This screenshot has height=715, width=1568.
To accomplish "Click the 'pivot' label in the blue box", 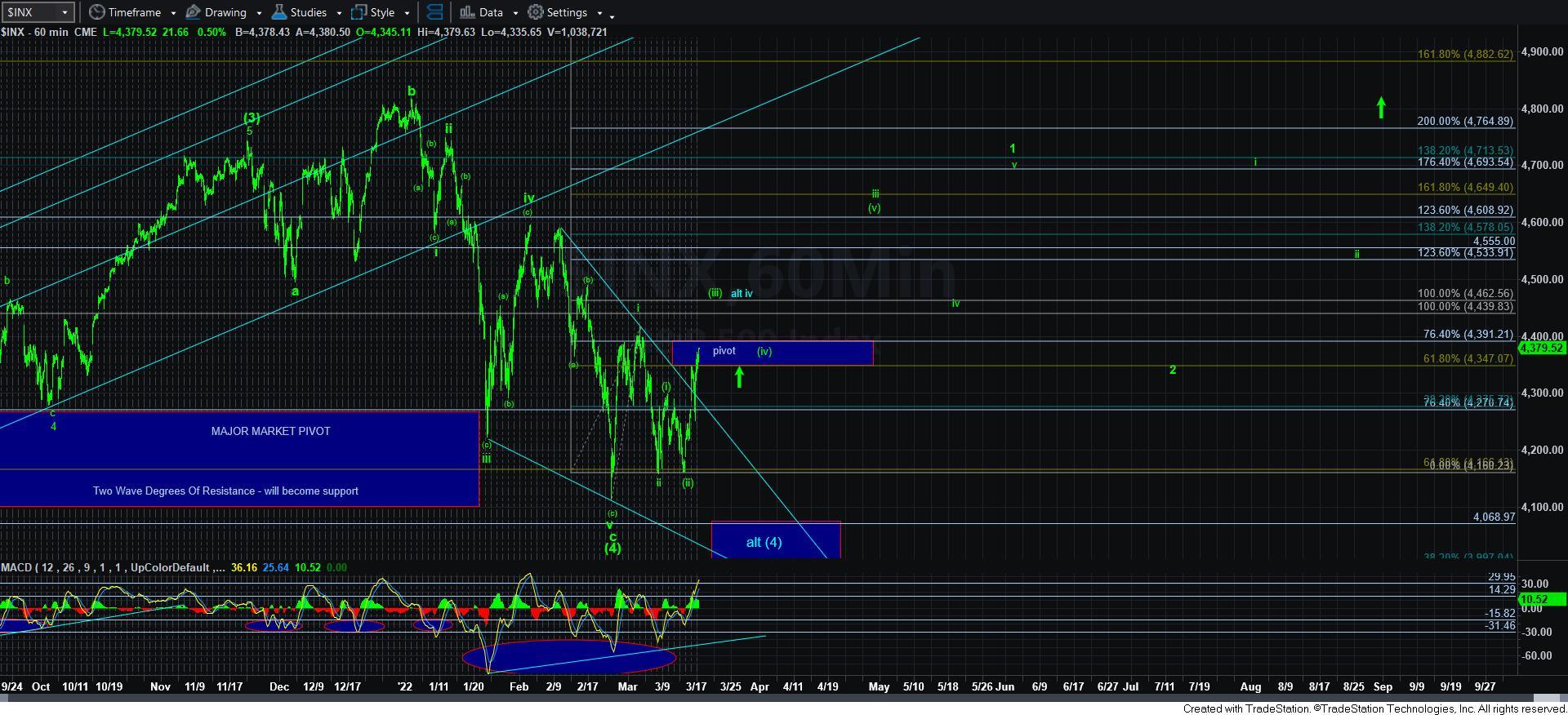I will point(724,351).
